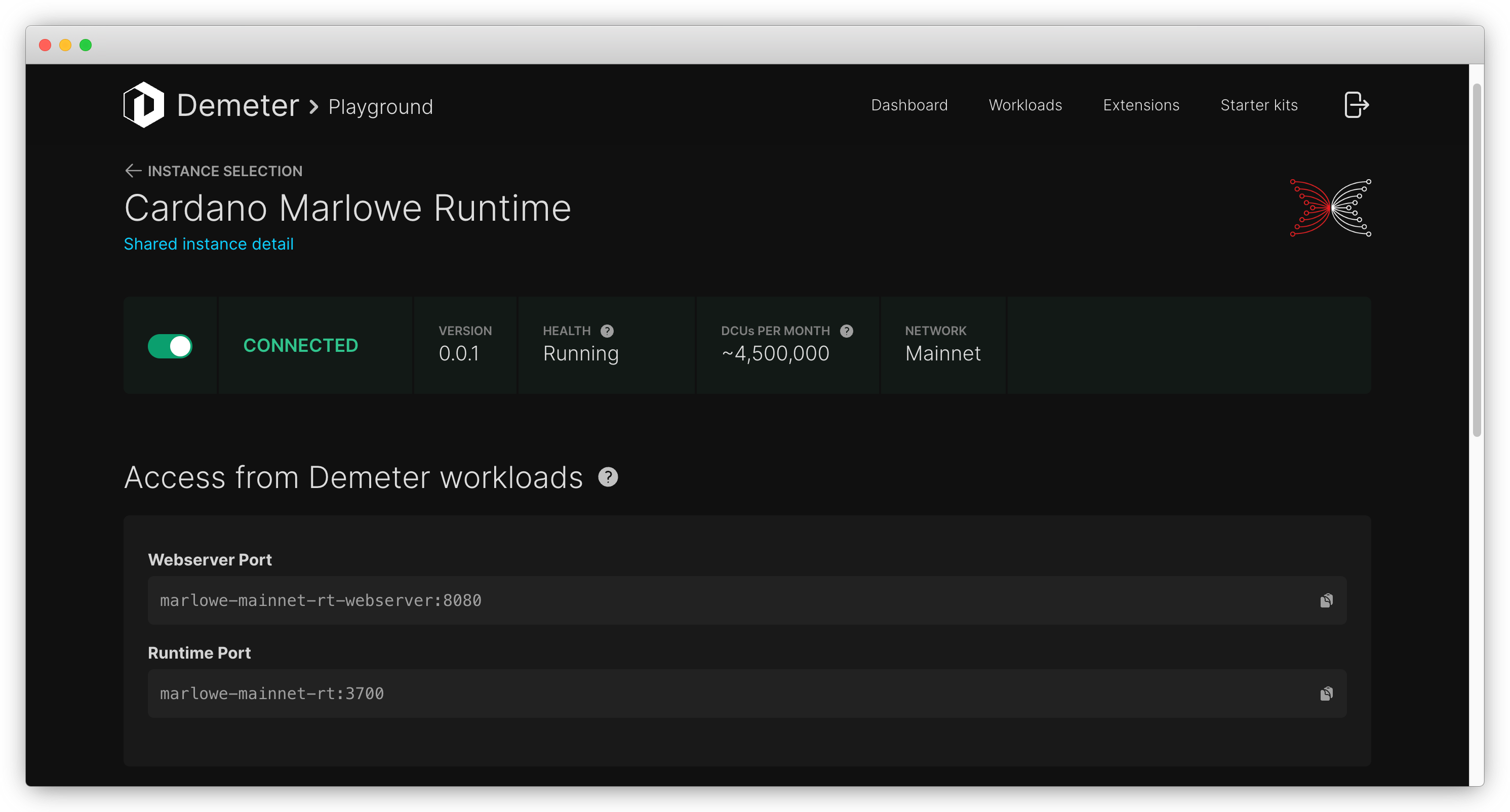Open the Starter kits menu item
This screenshot has height=812, width=1510.
(1258, 105)
